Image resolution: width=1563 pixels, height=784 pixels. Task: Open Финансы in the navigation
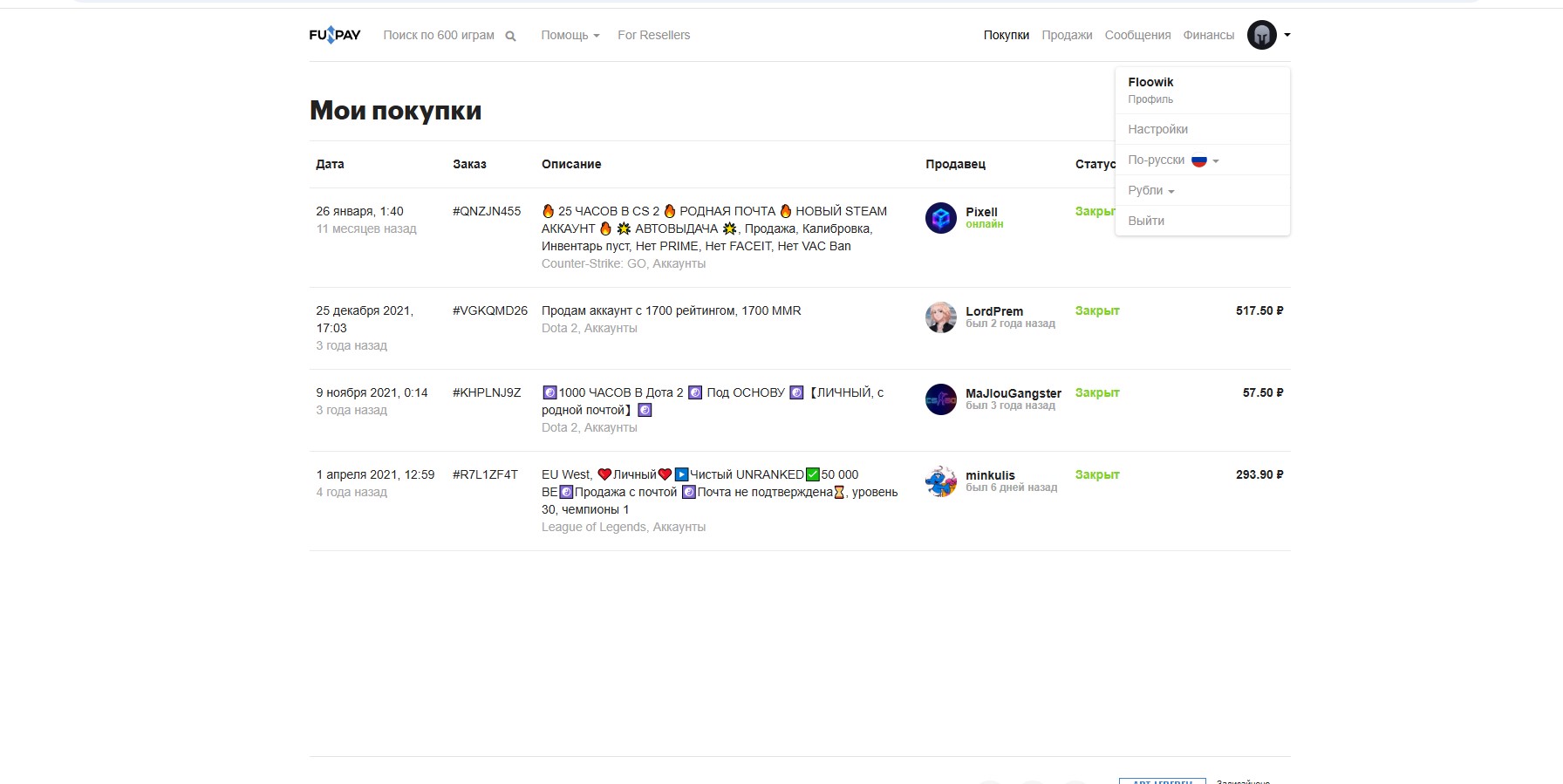1208,35
